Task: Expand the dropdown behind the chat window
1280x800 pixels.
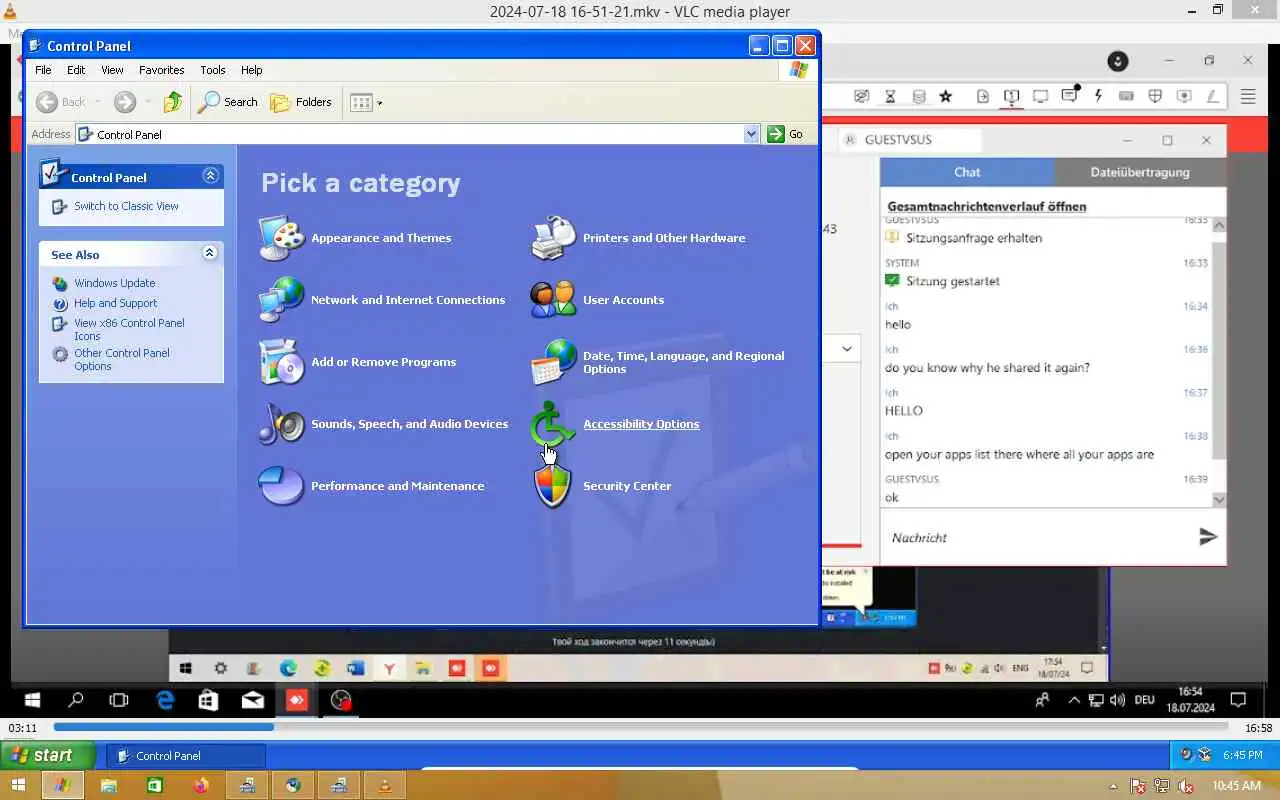Action: pos(847,349)
